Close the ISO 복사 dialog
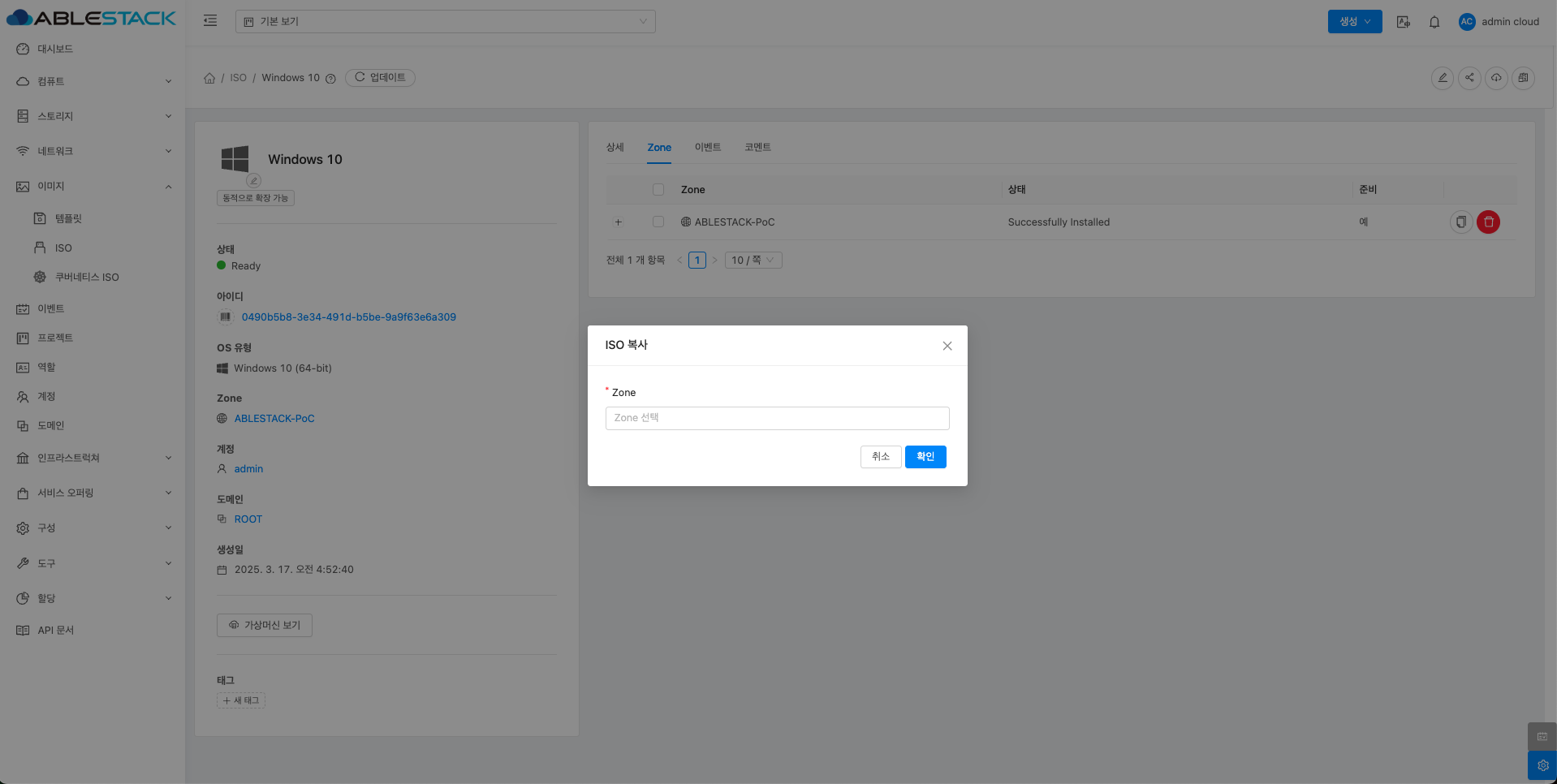This screenshot has width=1557, height=784. 947,346
